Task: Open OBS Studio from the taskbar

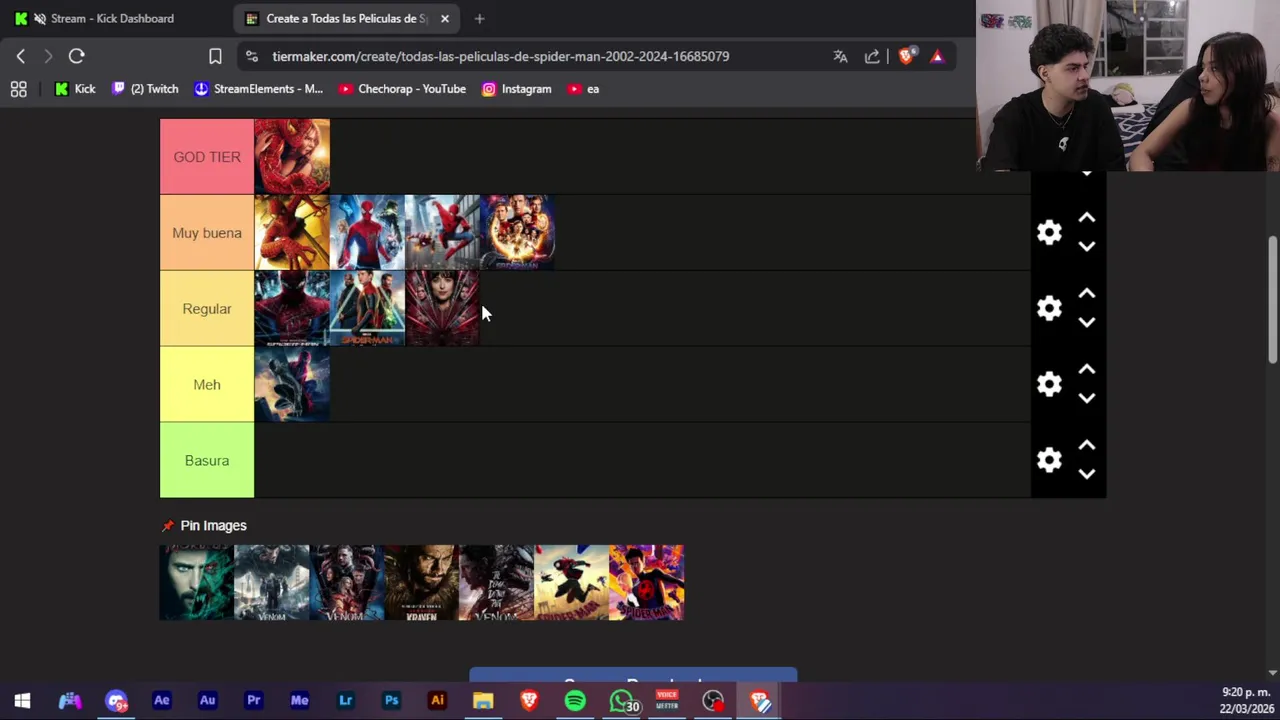Action: coord(713,701)
